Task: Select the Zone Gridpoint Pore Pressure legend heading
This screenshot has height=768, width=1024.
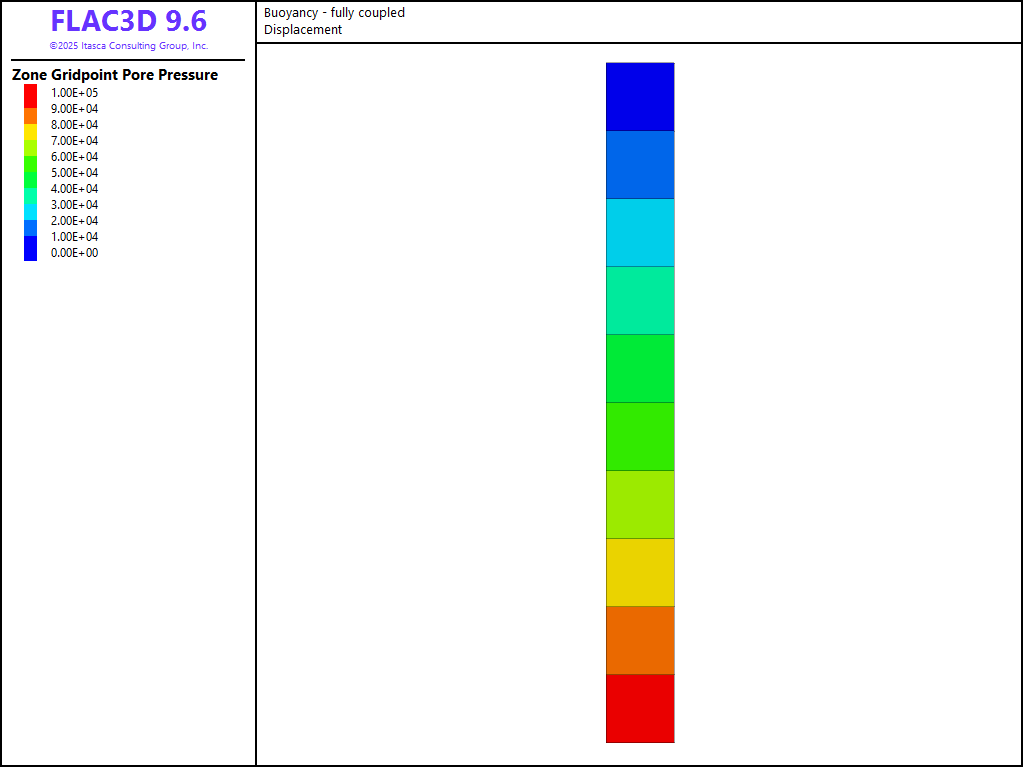Action: [115, 75]
